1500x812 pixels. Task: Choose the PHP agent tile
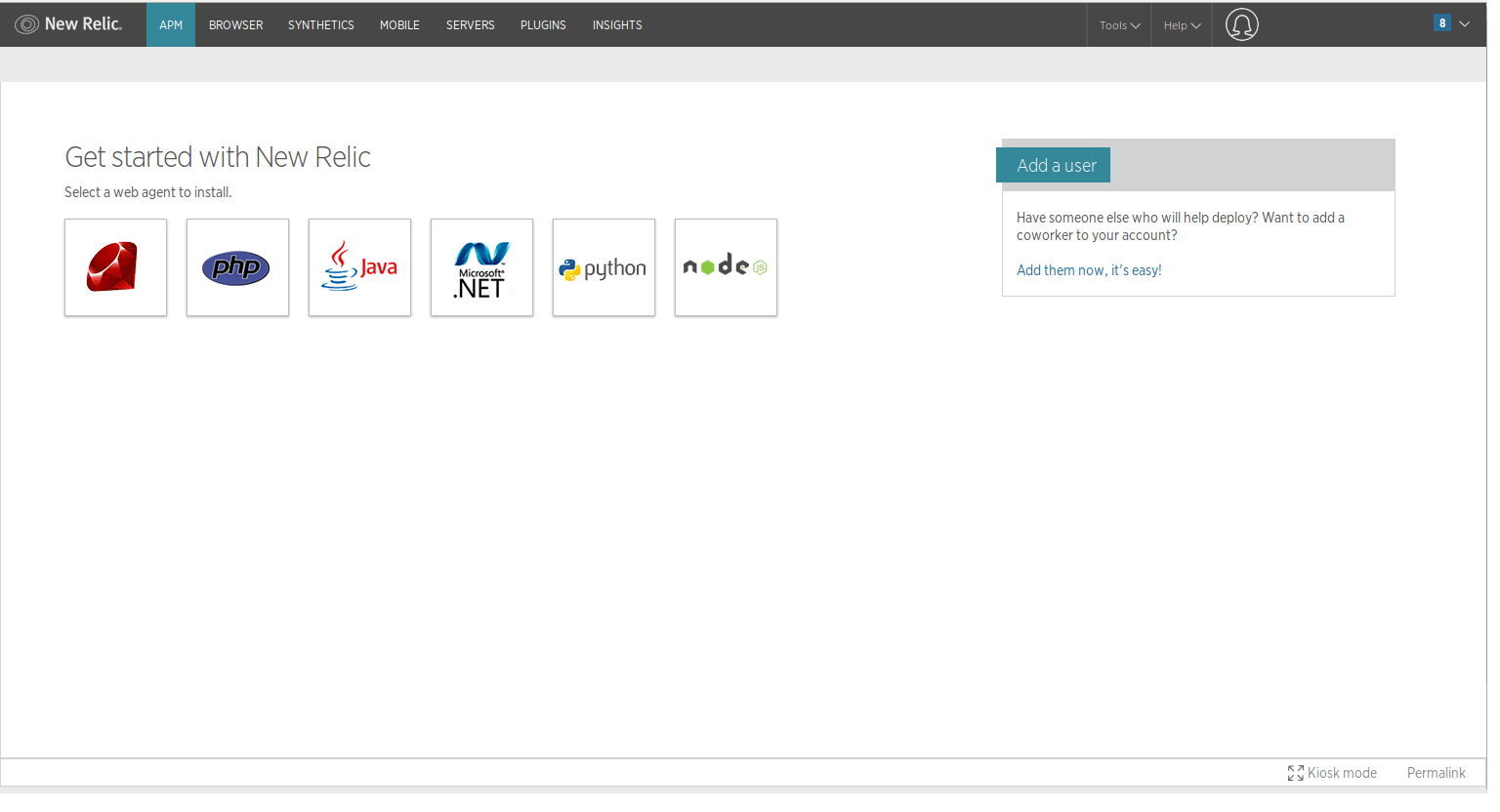click(237, 267)
